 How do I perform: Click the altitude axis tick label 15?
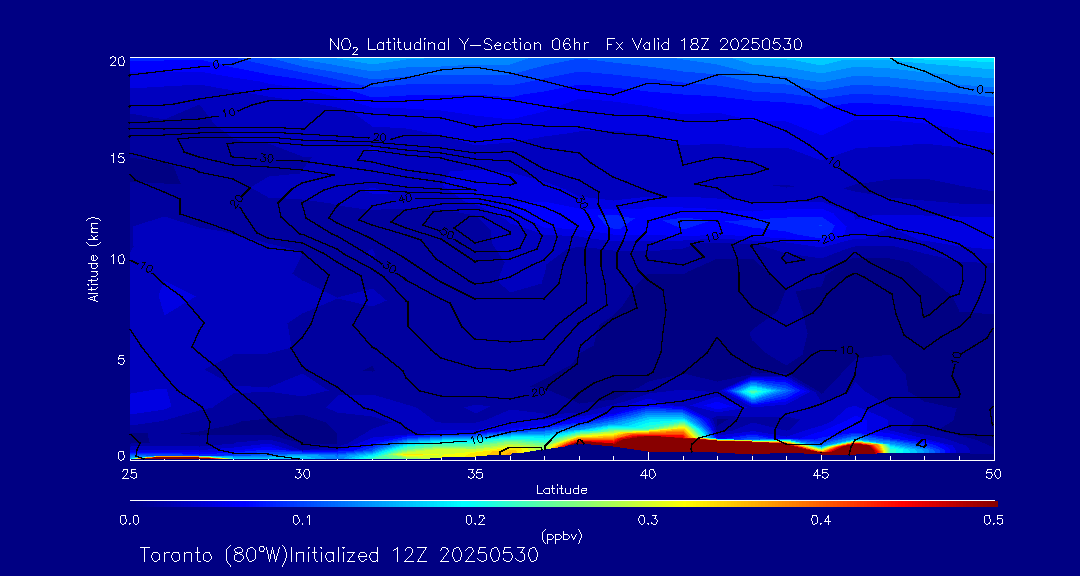click(117, 158)
